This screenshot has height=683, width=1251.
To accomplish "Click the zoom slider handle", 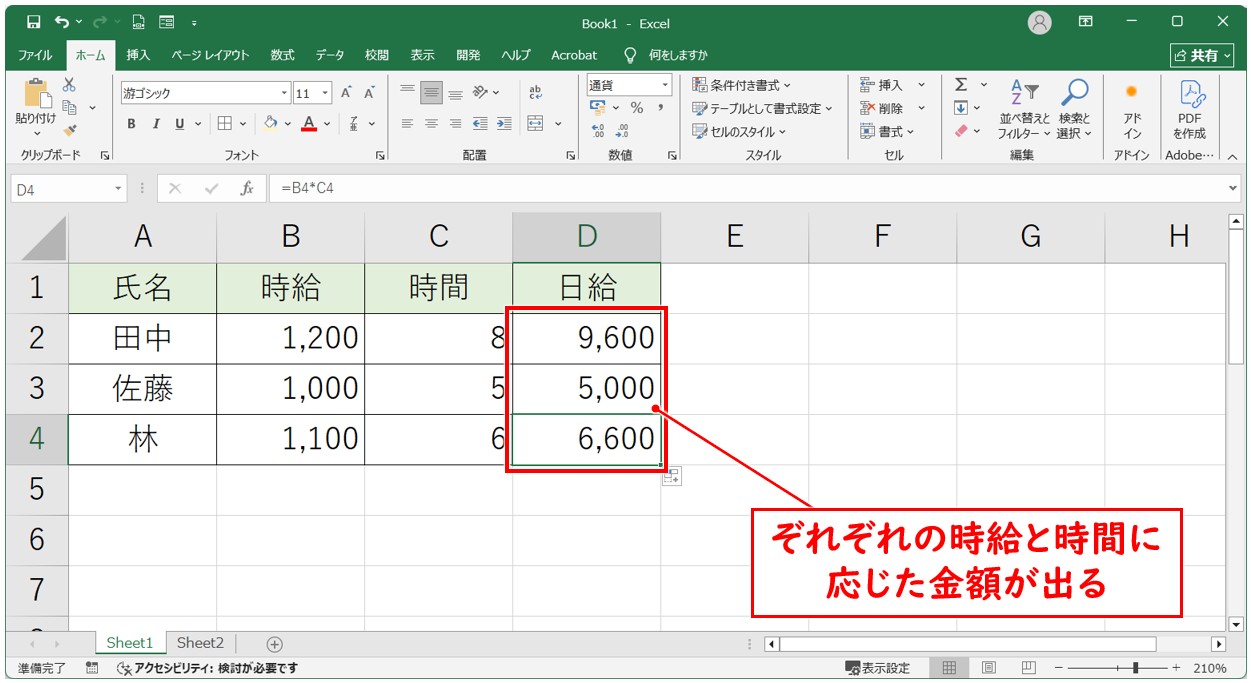I will 1135,668.
